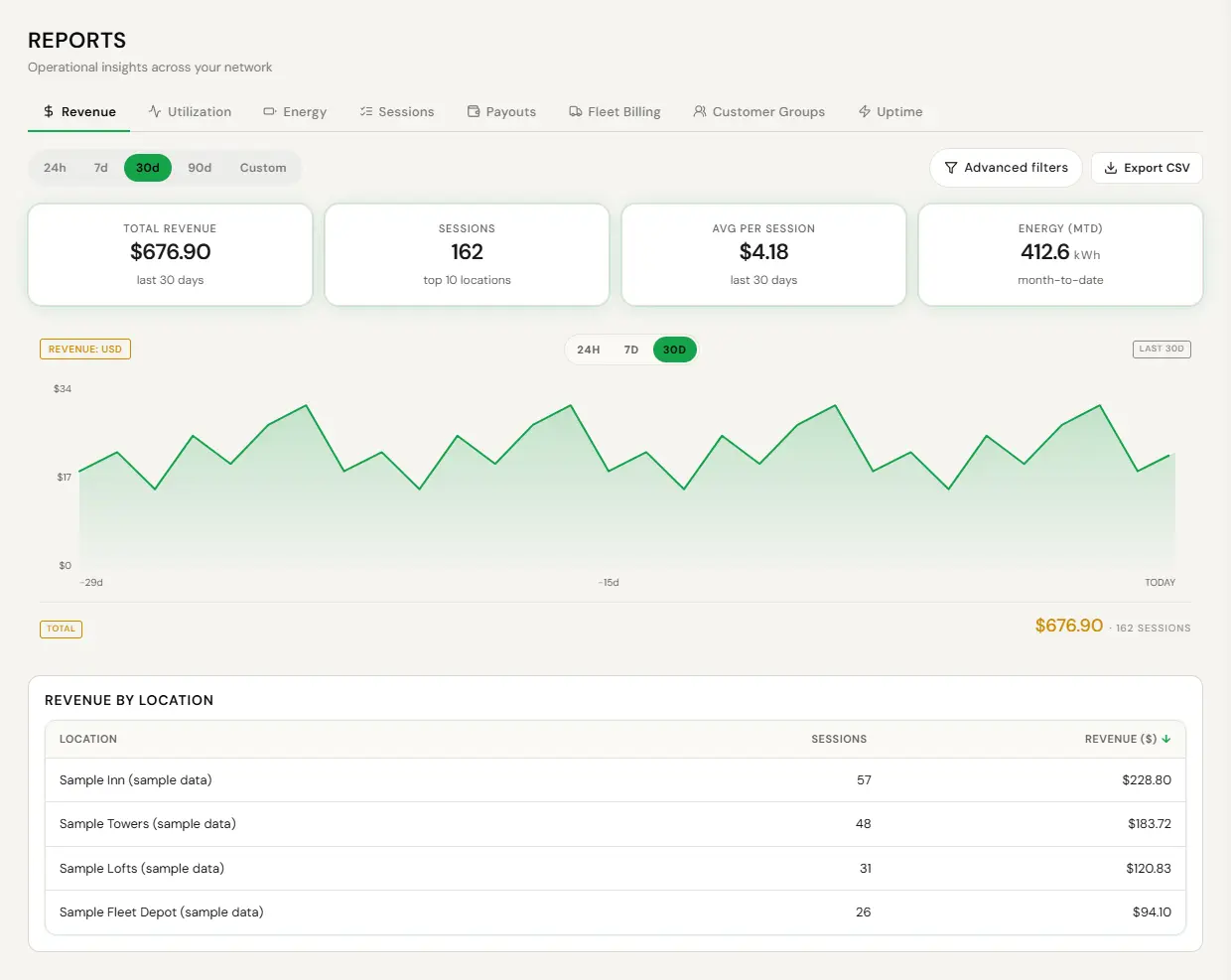Select the 90d date range
The height and width of the screenshot is (980, 1231).
tap(200, 168)
